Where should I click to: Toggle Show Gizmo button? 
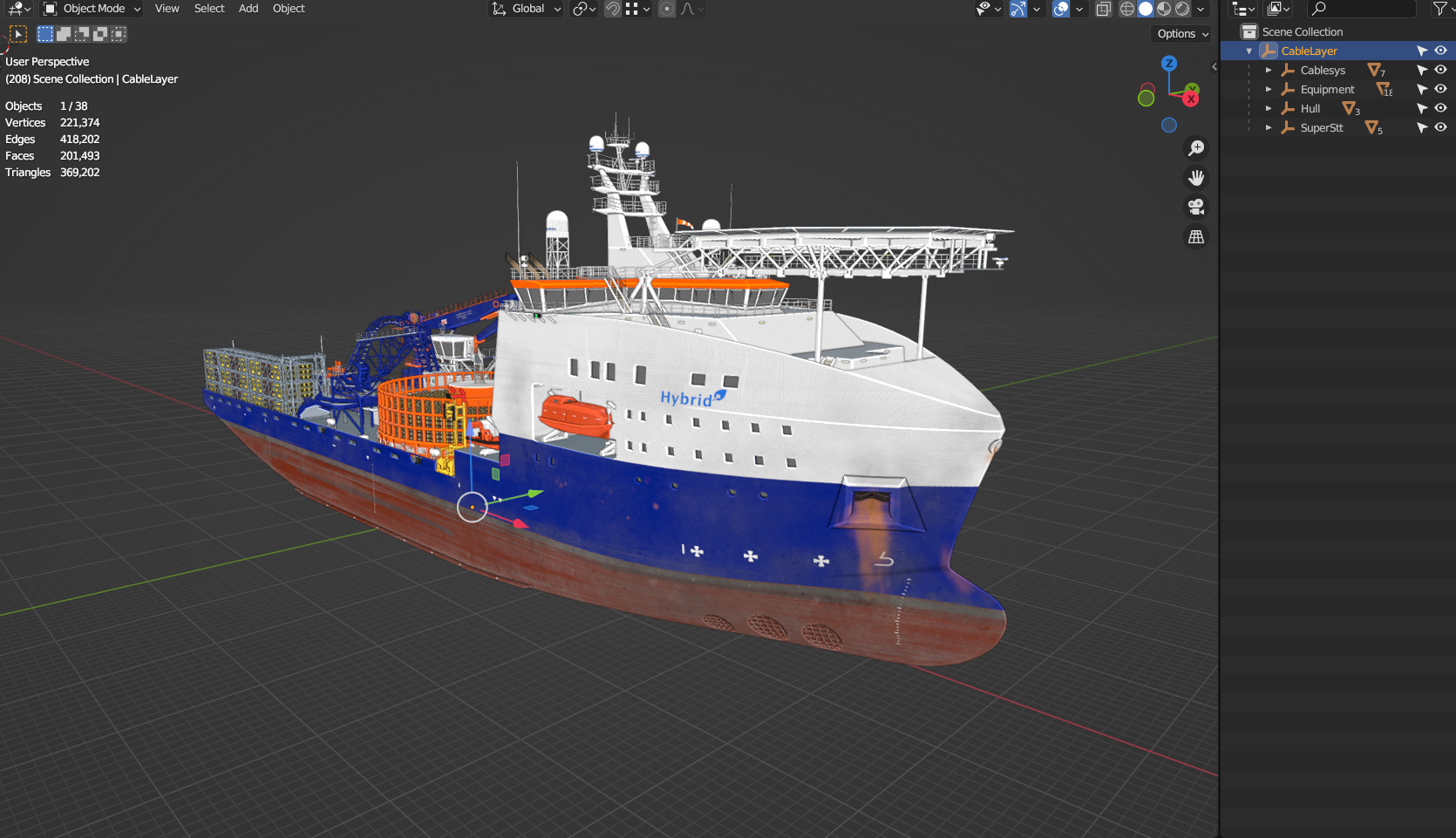coord(1018,9)
